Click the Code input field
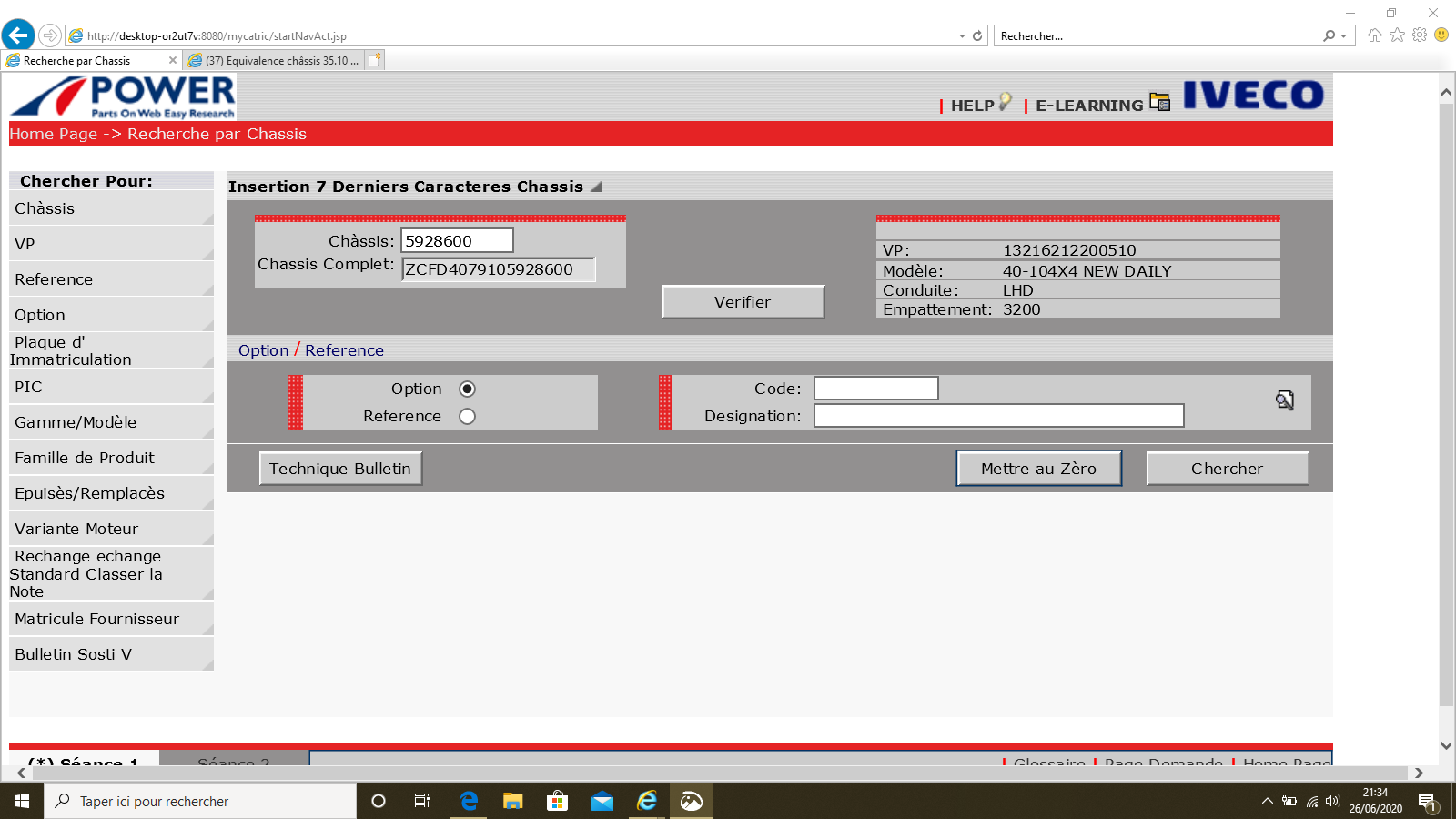 pos(875,389)
